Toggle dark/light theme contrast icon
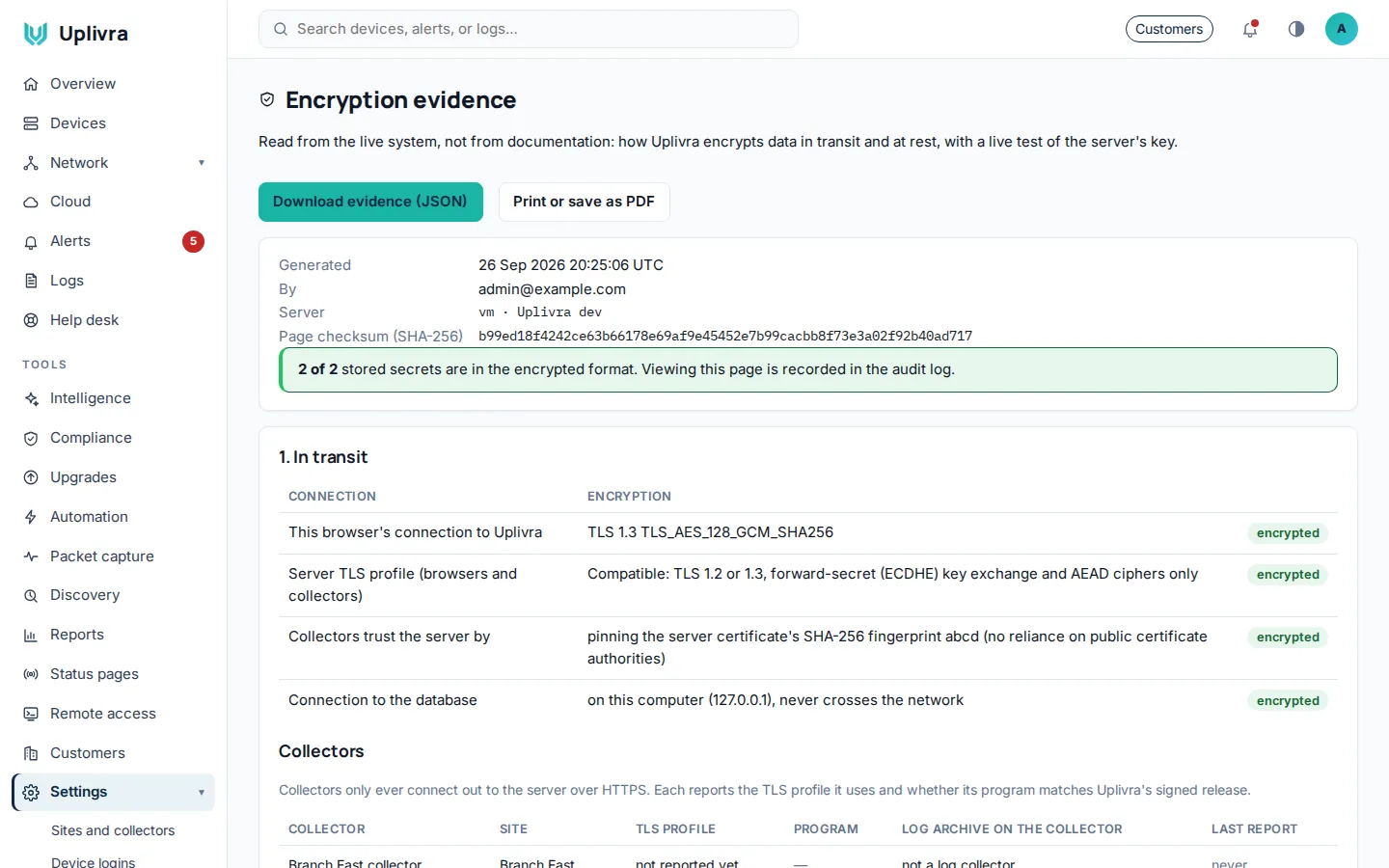Screen dimensions: 1389x868 (x=1296, y=29)
